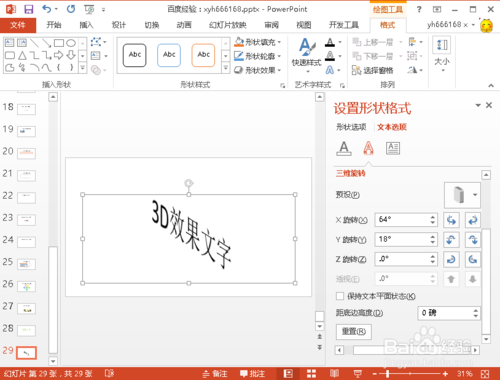Switch to the Animations ribbon tab
This screenshot has height=380, width=500.
184,25
